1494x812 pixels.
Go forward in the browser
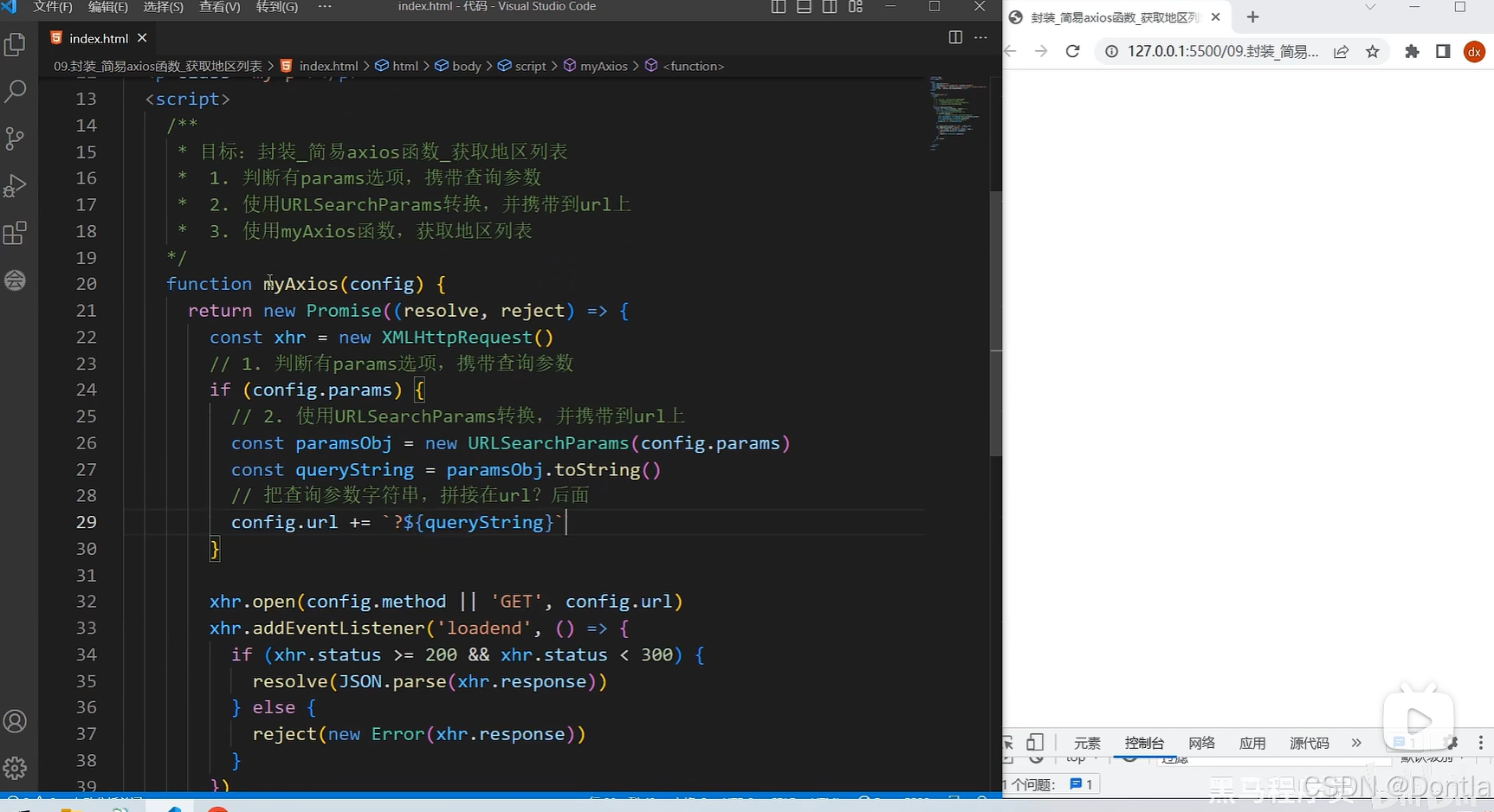pos(1041,51)
